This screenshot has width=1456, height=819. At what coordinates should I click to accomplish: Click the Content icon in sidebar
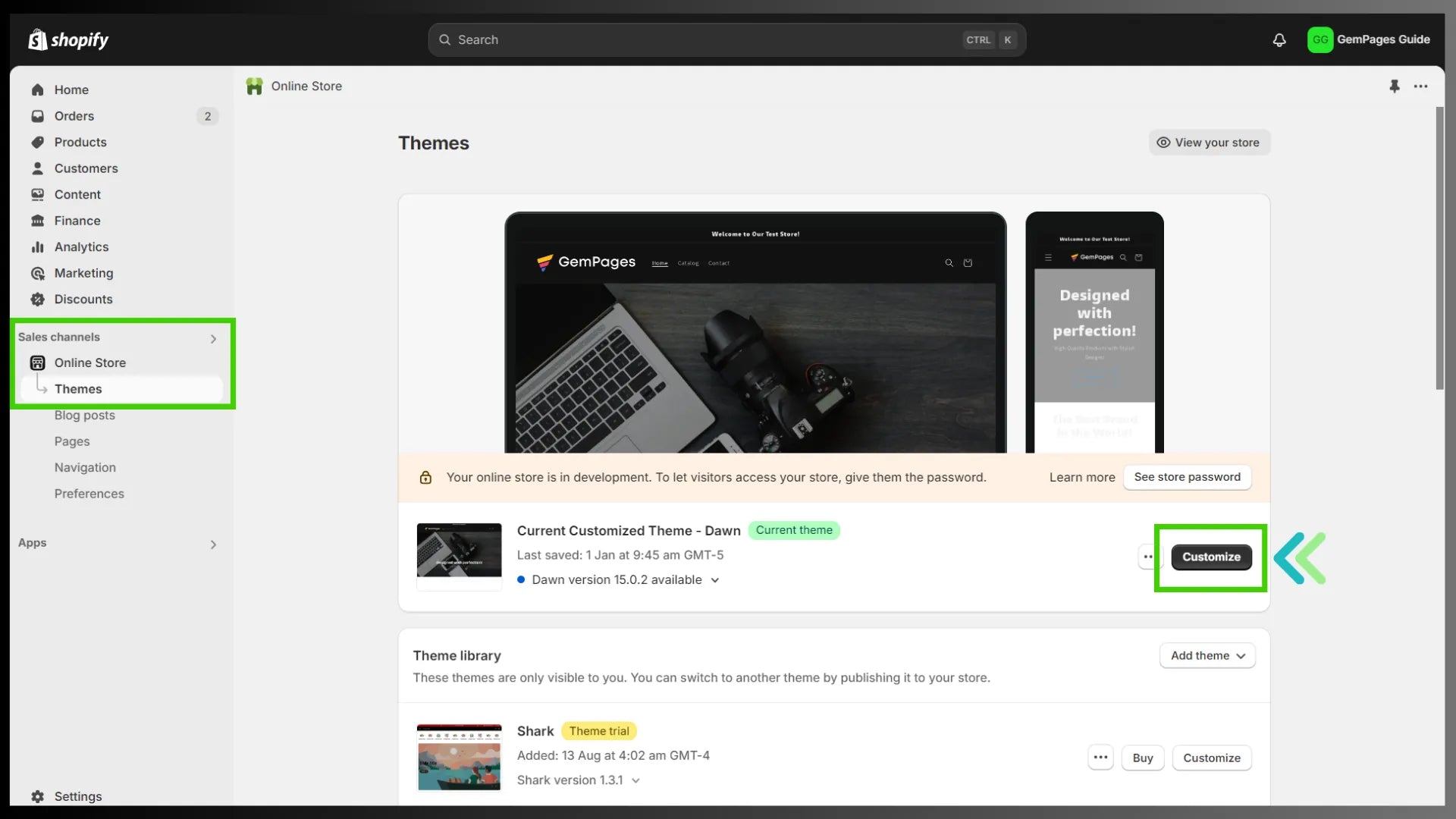click(37, 194)
